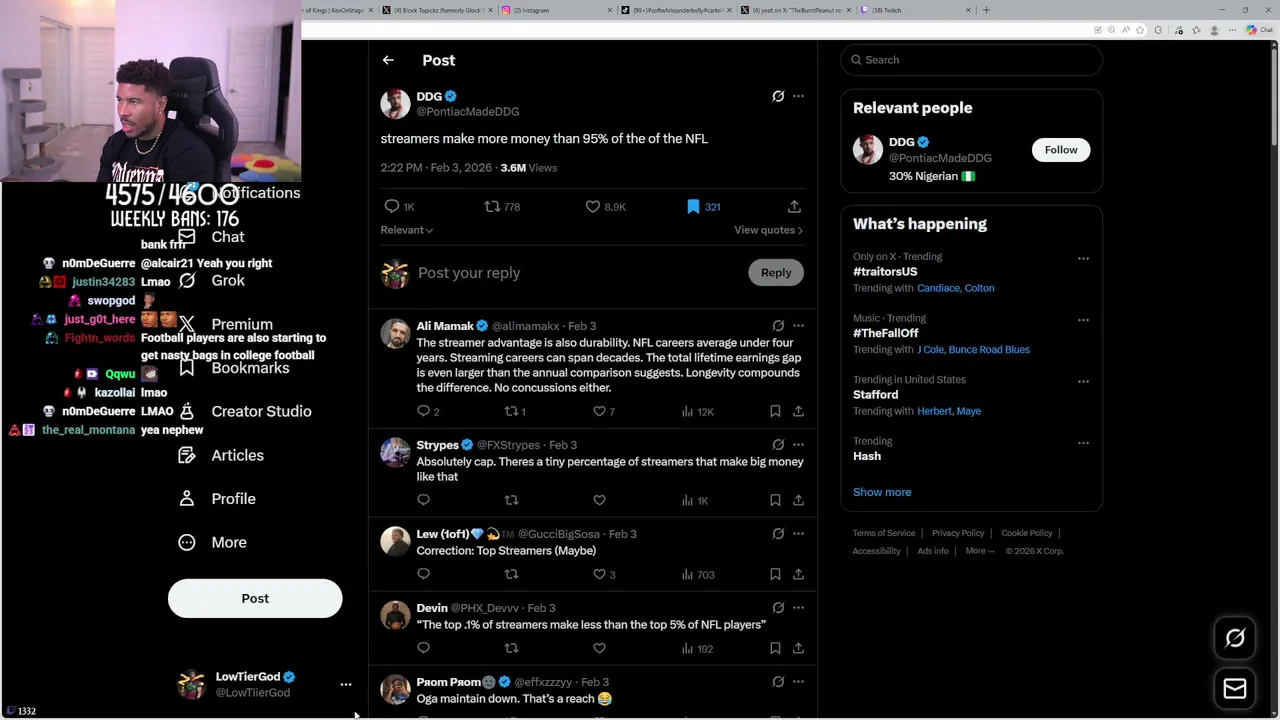Open Grok in the sidebar
The image size is (1280, 720).
click(x=212, y=280)
